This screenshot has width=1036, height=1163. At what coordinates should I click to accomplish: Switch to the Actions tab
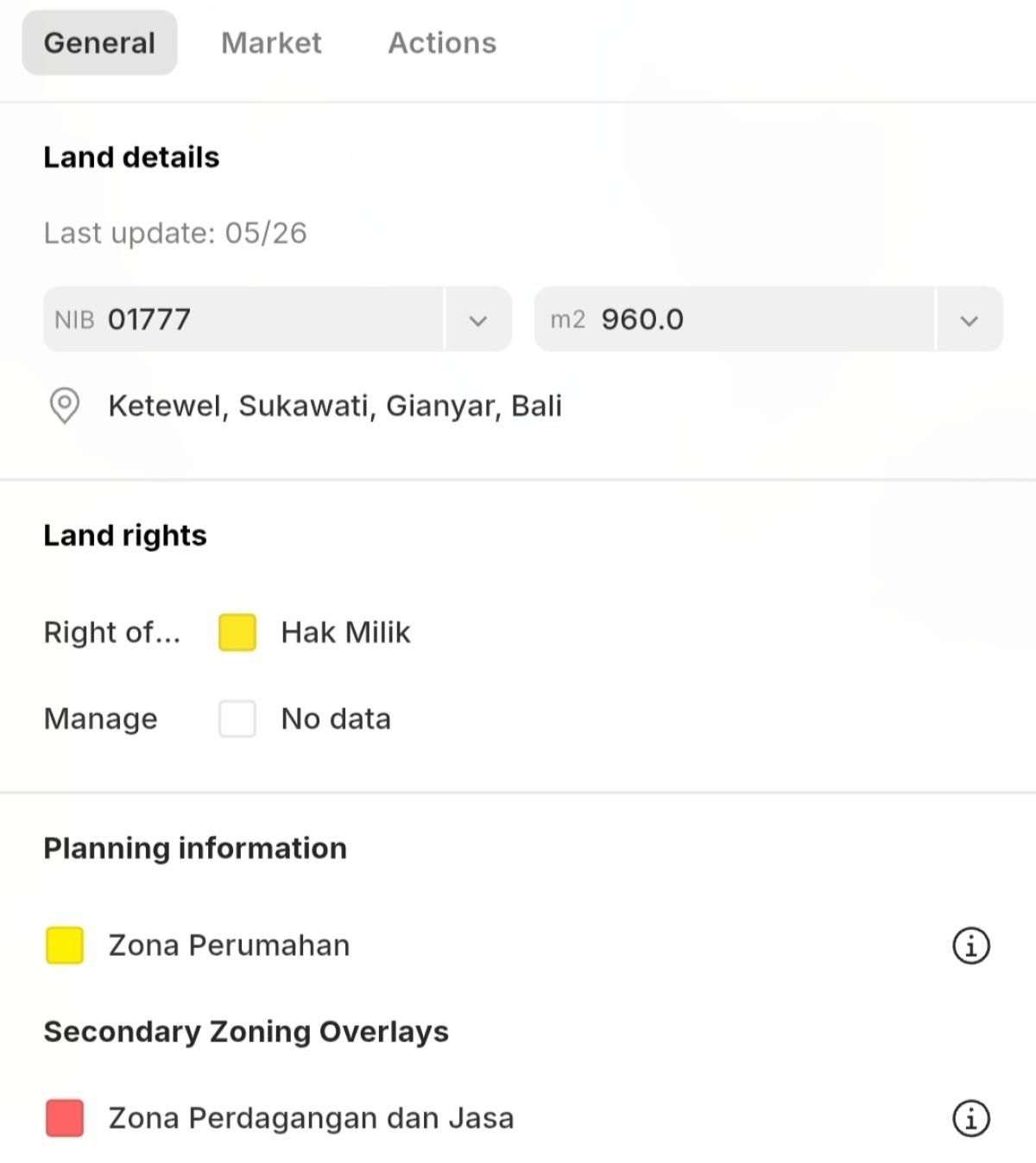442,43
